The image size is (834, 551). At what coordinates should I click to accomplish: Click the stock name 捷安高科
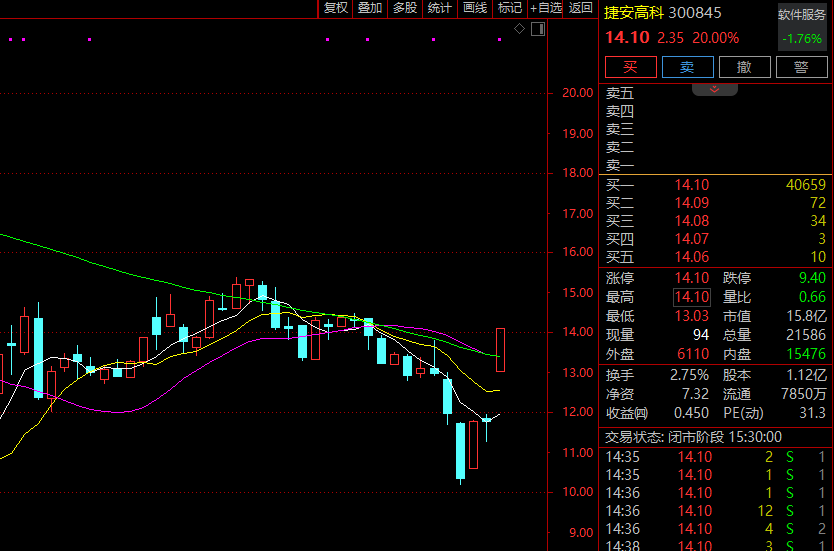(633, 13)
